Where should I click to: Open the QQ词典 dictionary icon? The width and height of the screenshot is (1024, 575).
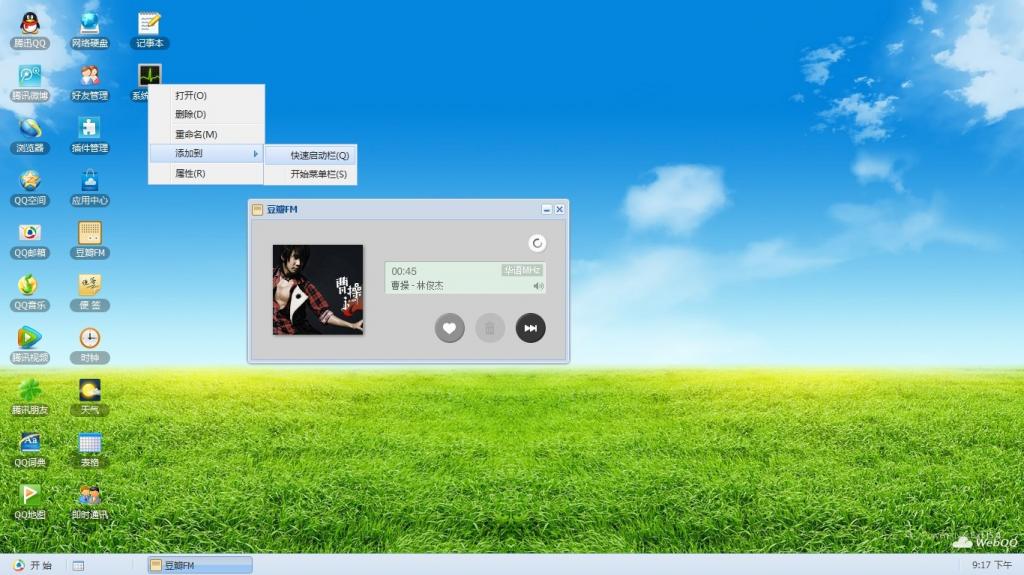(x=30, y=450)
